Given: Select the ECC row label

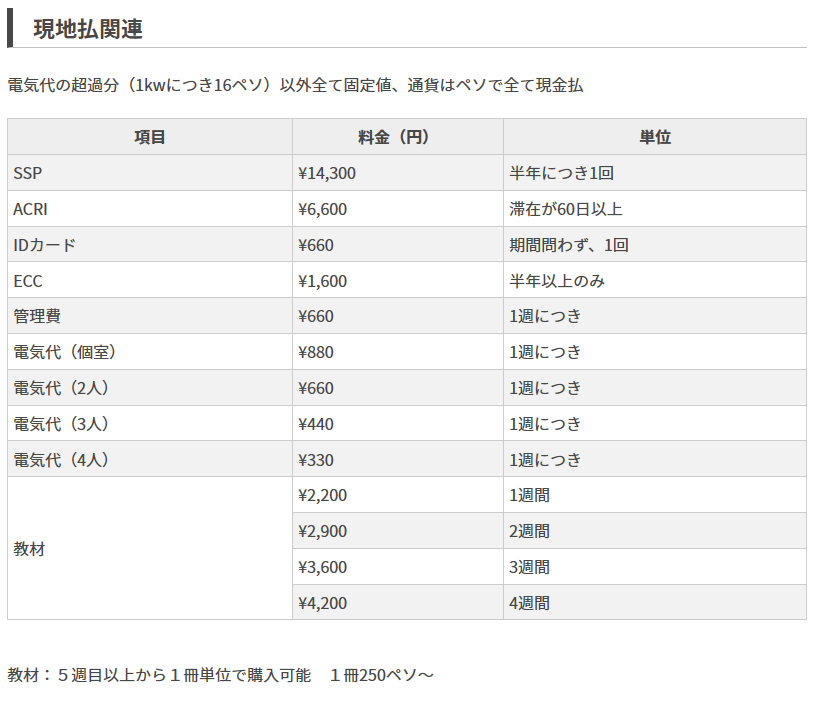Looking at the screenshot, I should (28, 281).
